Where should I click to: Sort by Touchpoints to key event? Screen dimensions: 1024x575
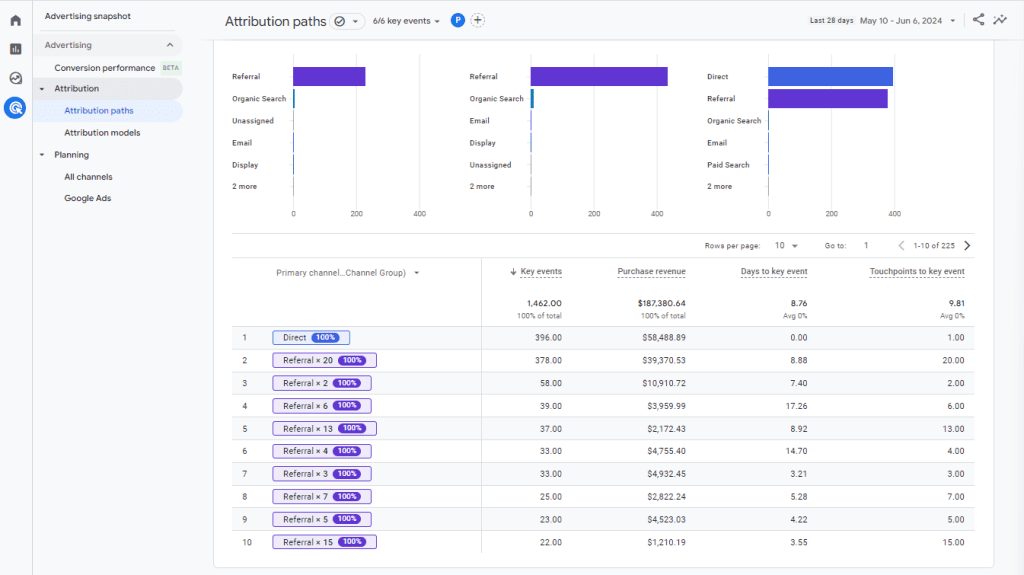point(917,272)
